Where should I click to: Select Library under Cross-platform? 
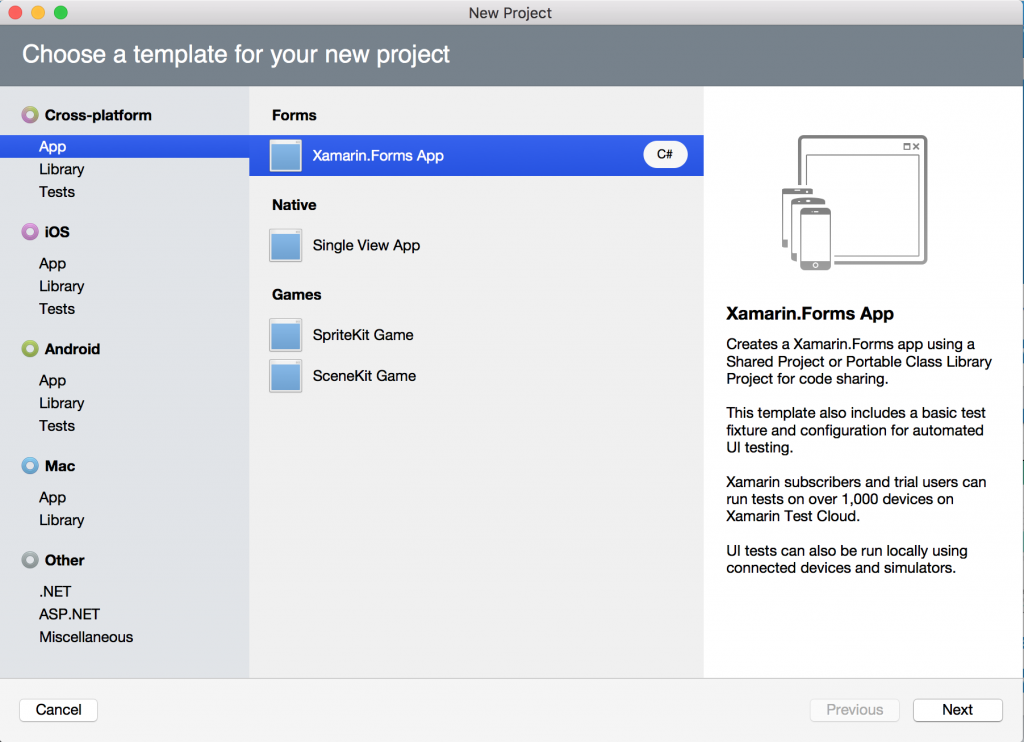(x=61, y=169)
